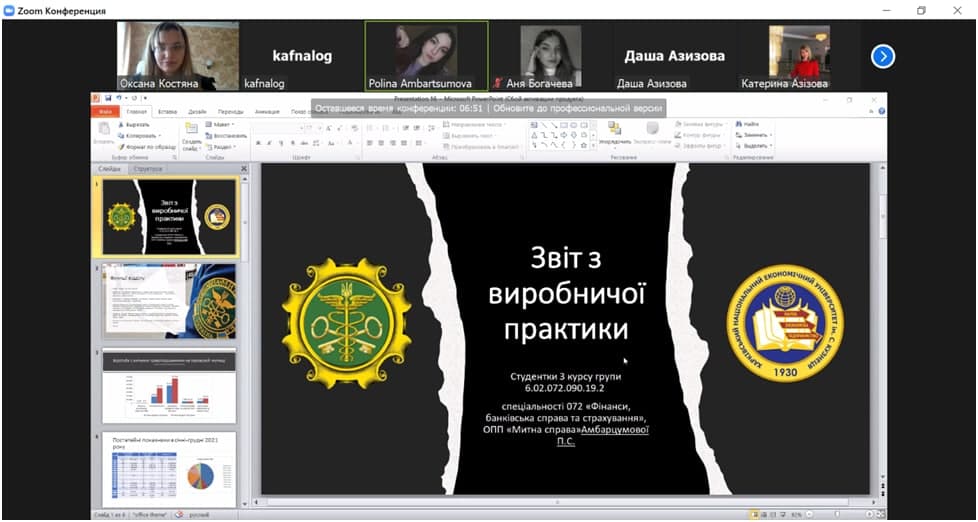Click the Reset (Восстановить) slide command
978x522 pixels.
(x=226, y=135)
